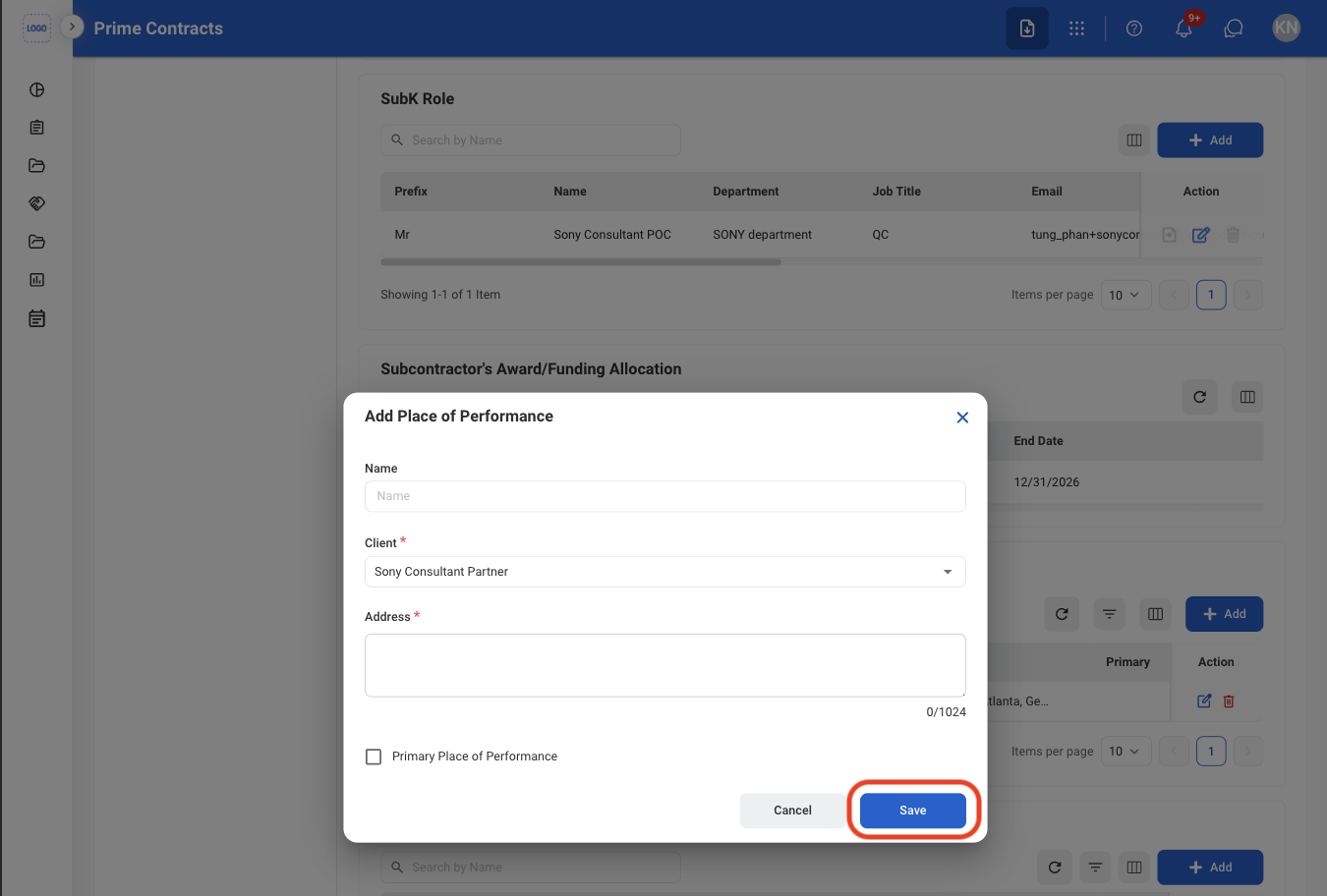The image size is (1327, 896).
Task: Open the clipboard sidebar icon
Action: (36, 128)
